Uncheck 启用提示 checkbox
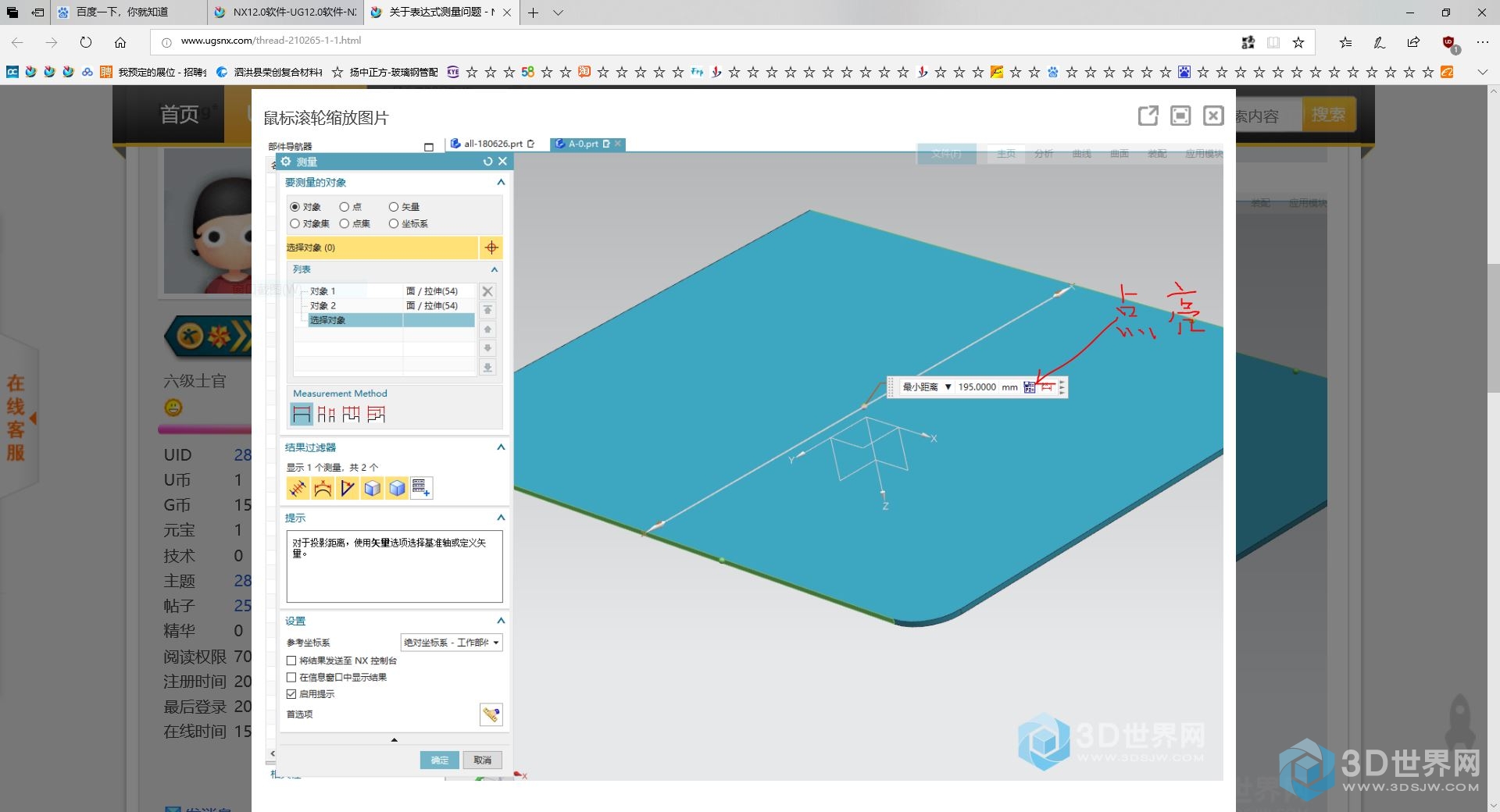Image resolution: width=1500 pixels, height=812 pixels. pyautogui.click(x=291, y=693)
